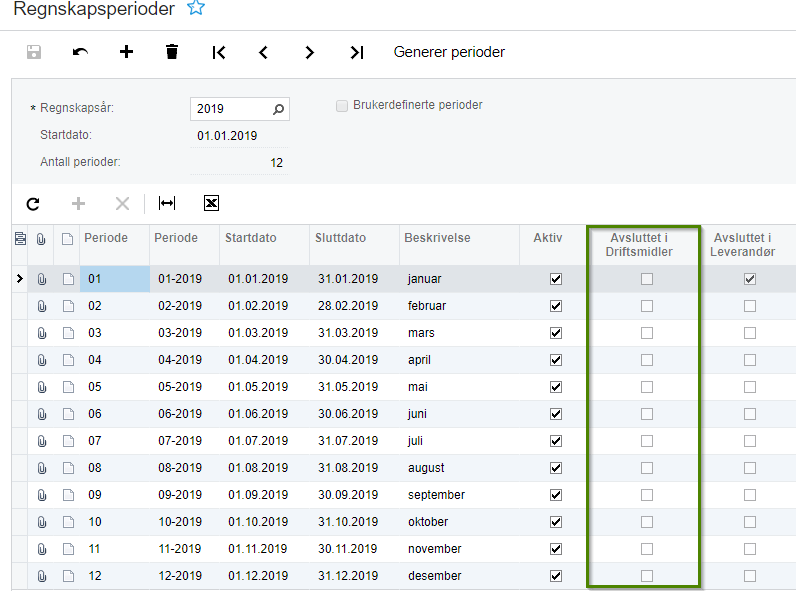796x591 pixels.
Task: Fit columns to width in the grid
Action: pyautogui.click(x=167, y=204)
